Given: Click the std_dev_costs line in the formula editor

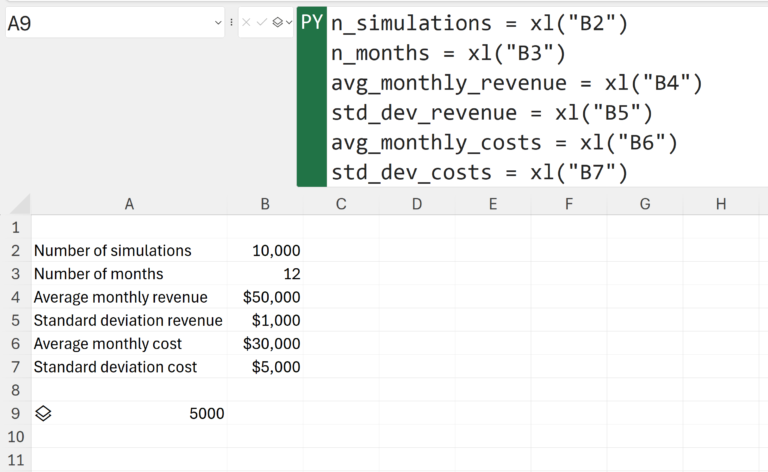Looking at the screenshot, I should 479,173.
